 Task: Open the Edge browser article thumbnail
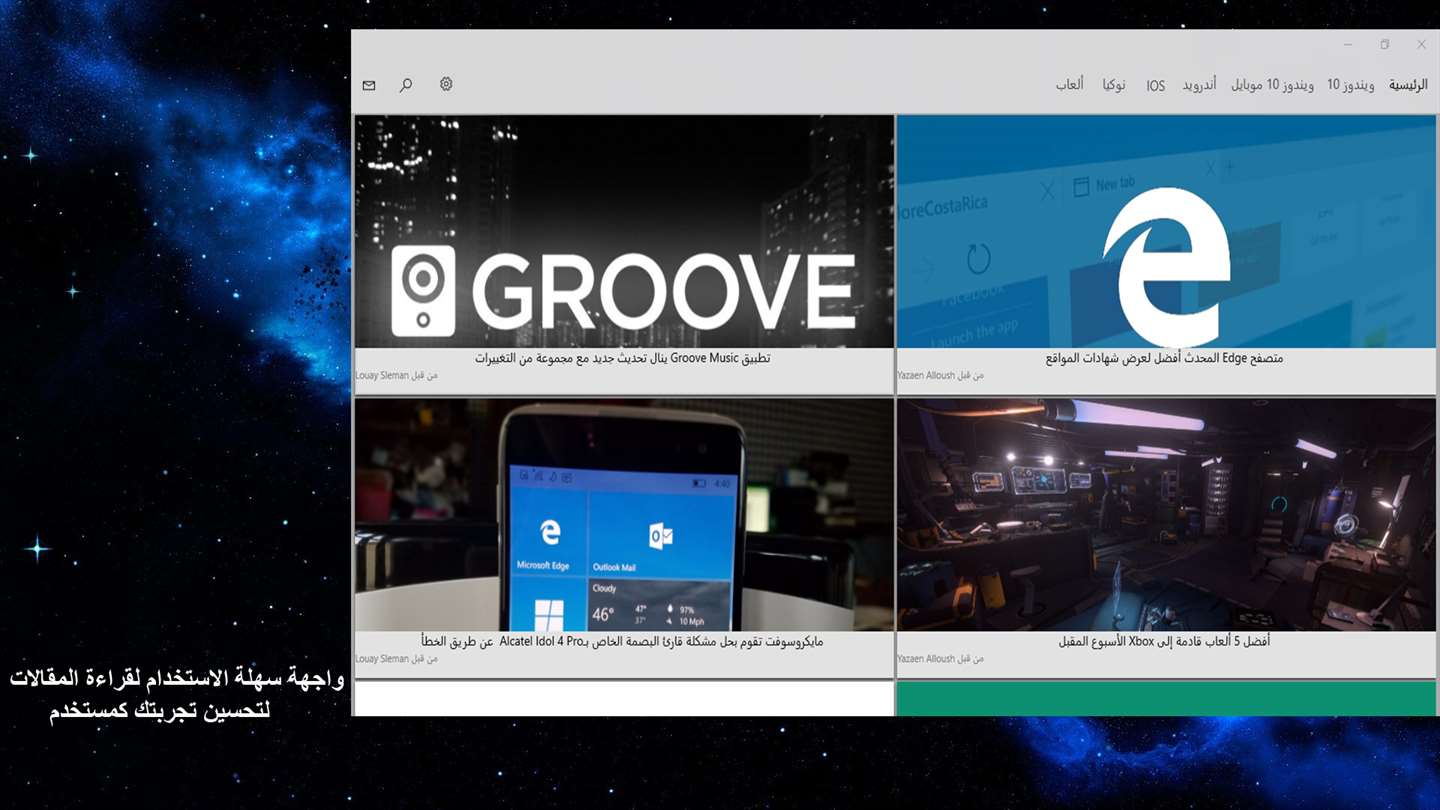coord(1166,232)
